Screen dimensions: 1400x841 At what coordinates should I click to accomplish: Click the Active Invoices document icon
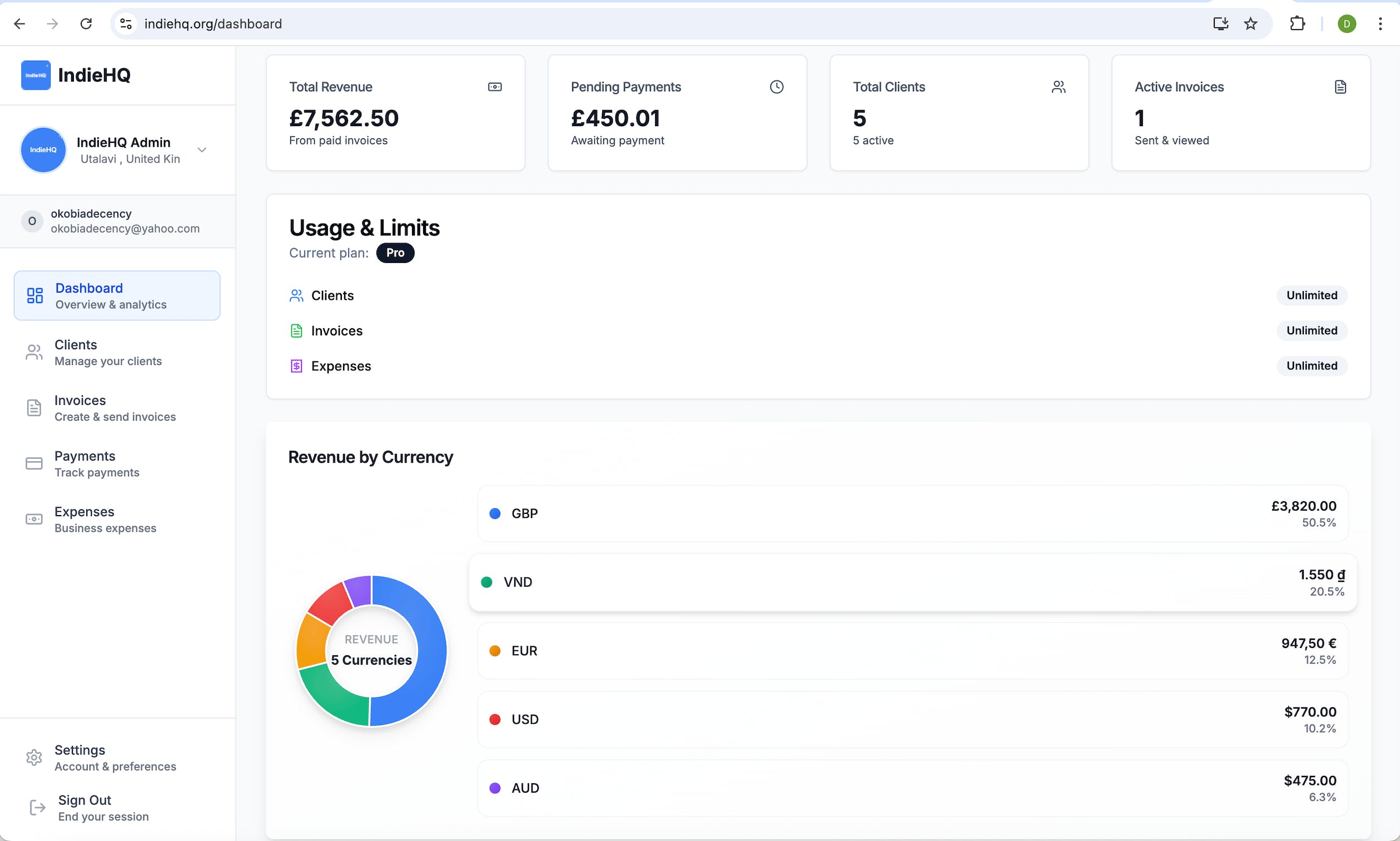click(1340, 87)
